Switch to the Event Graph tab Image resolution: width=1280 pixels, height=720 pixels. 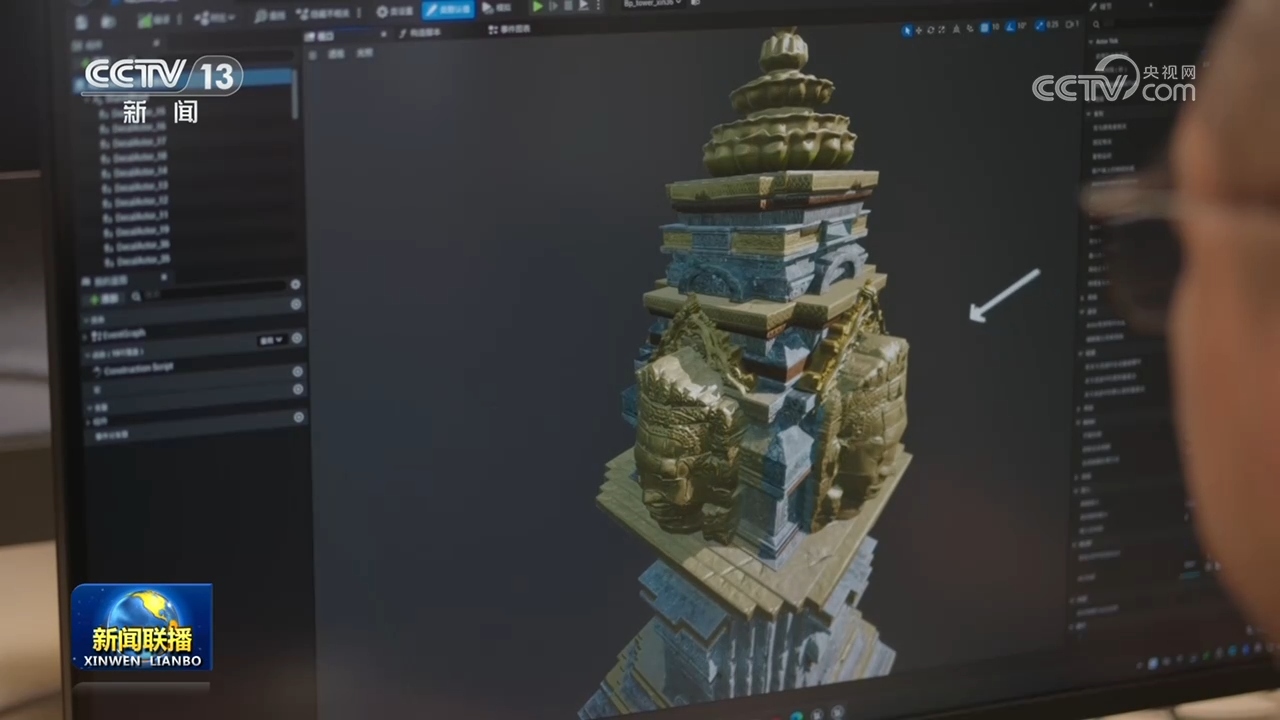[510, 30]
